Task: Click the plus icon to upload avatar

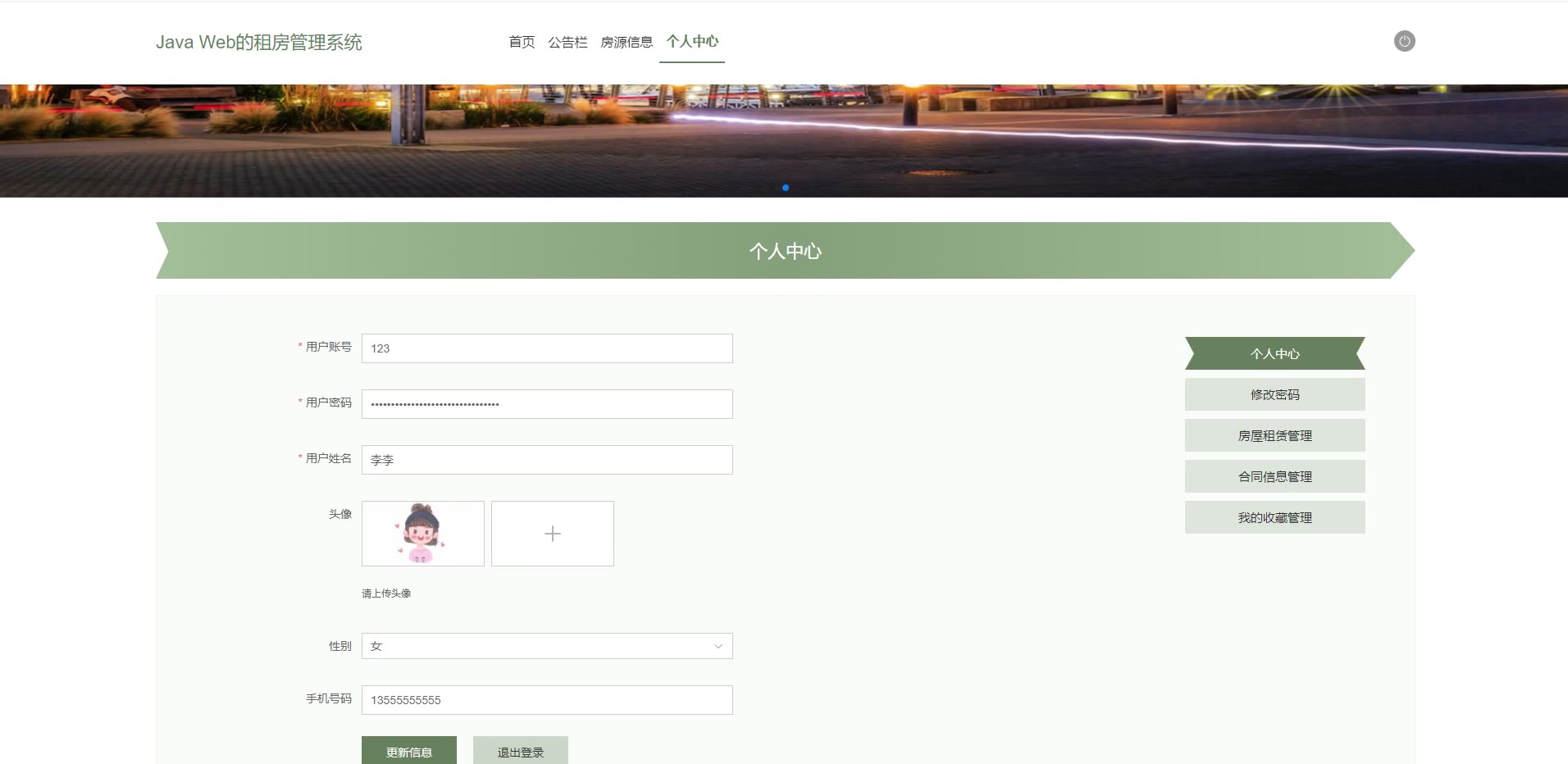Action: tap(553, 534)
